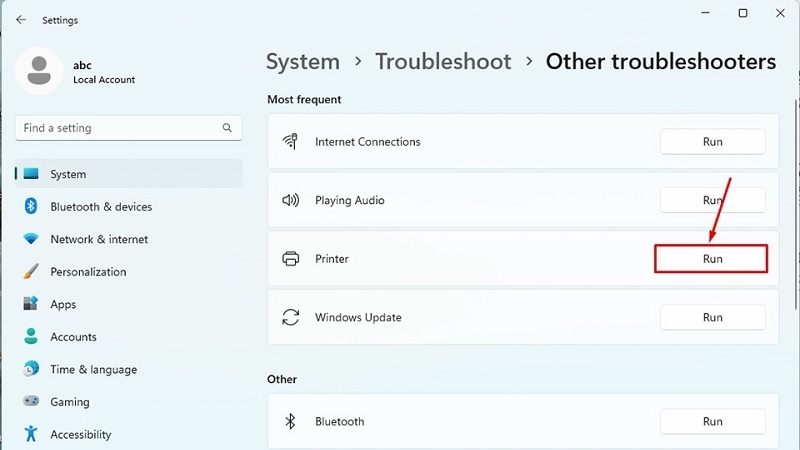Image resolution: width=800 pixels, height=450 pixels.
Task: Run the Bluetooth troubleshooter
Action: (712, 421)
